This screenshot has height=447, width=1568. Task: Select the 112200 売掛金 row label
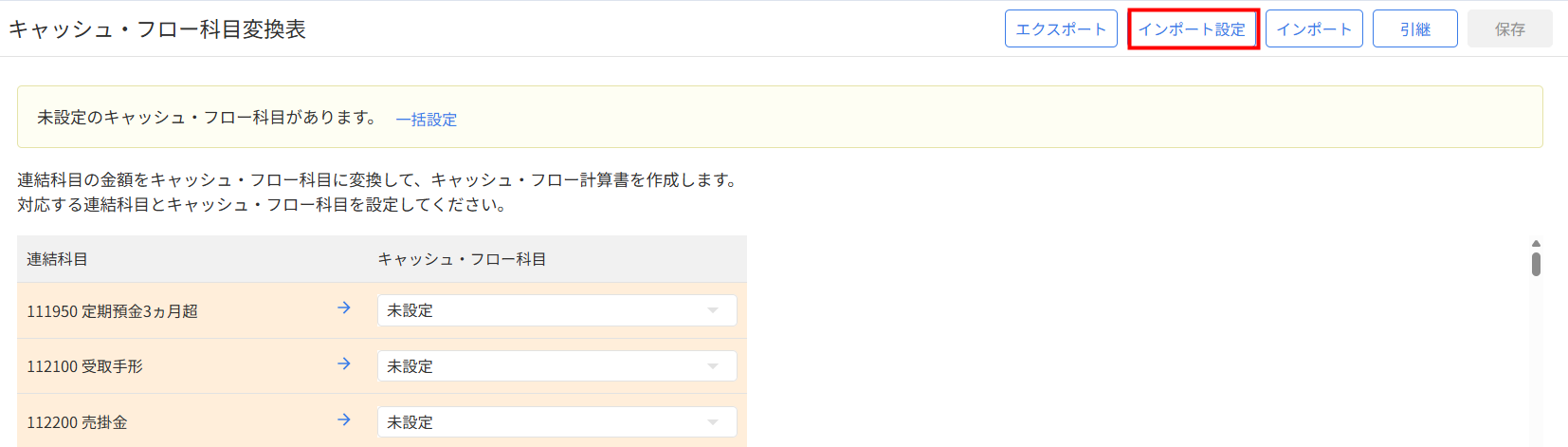77,422
